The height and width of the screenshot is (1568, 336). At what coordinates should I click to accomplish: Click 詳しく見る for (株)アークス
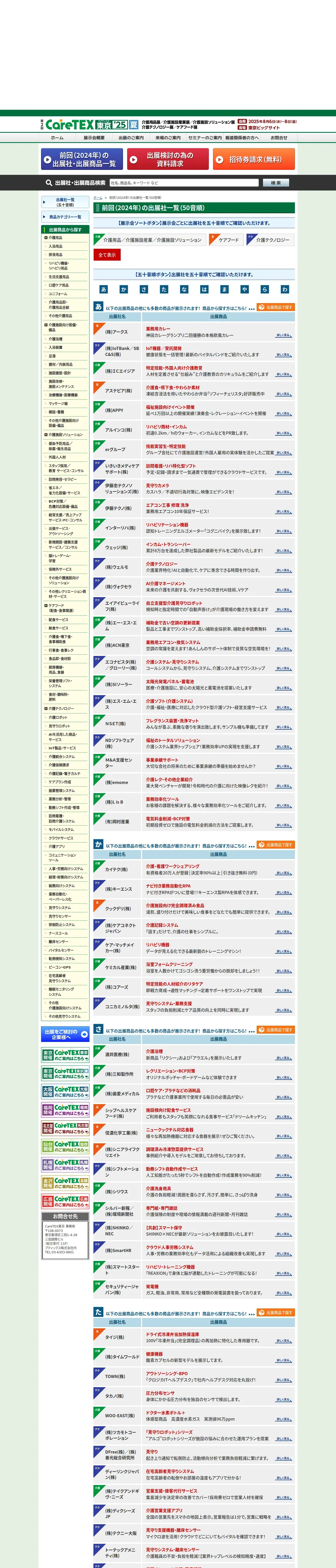284,335
